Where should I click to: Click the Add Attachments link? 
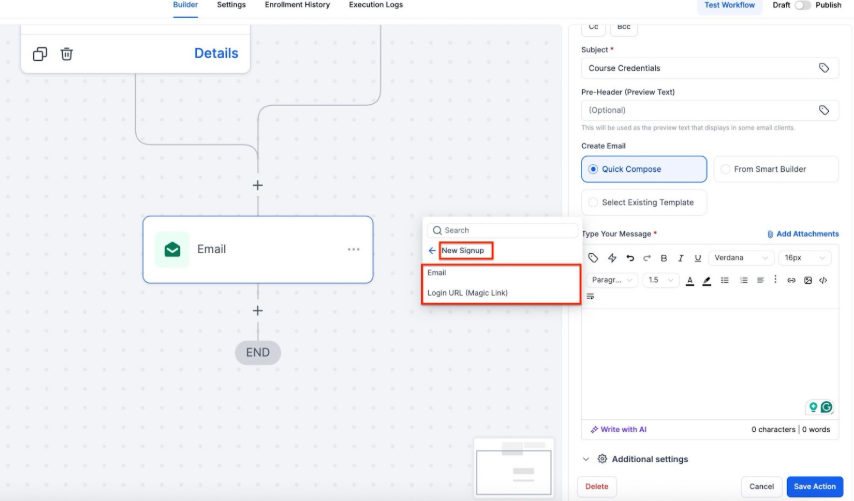coord(802,234)
